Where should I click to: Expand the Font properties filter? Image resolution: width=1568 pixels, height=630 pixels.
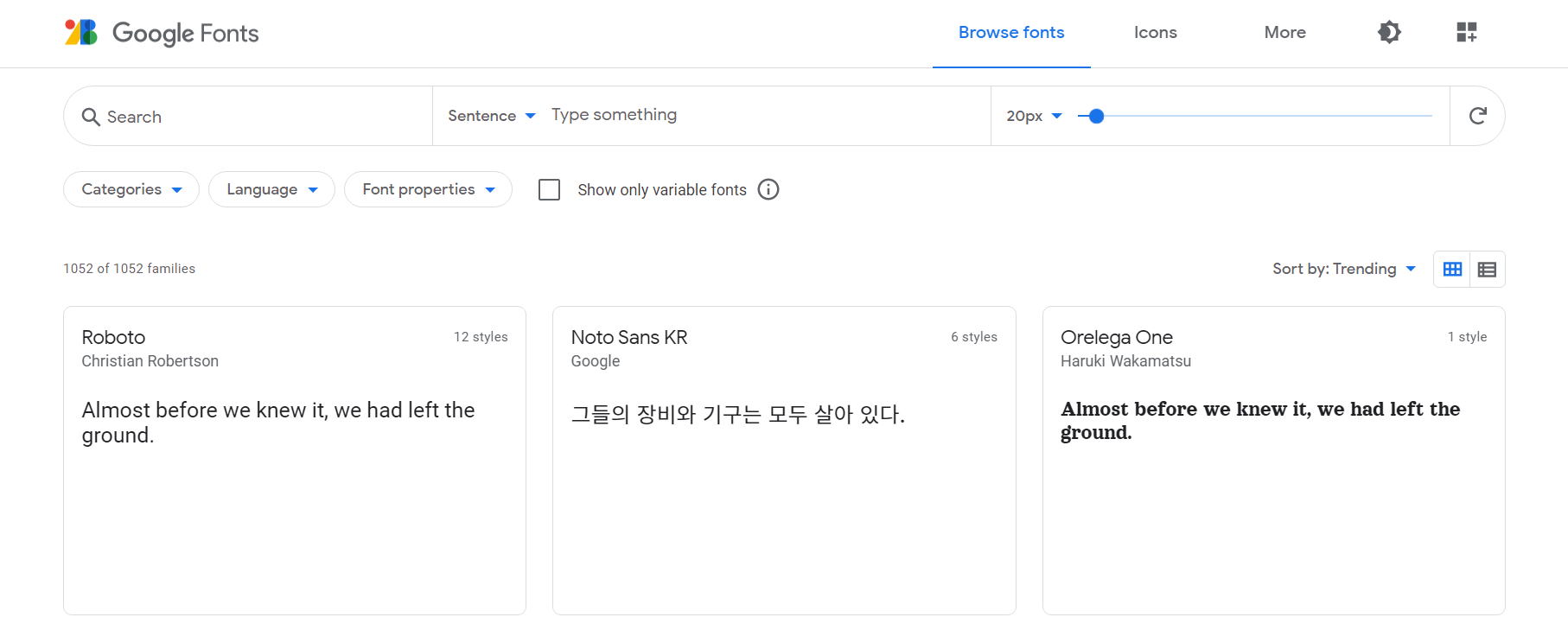(428, 189)
